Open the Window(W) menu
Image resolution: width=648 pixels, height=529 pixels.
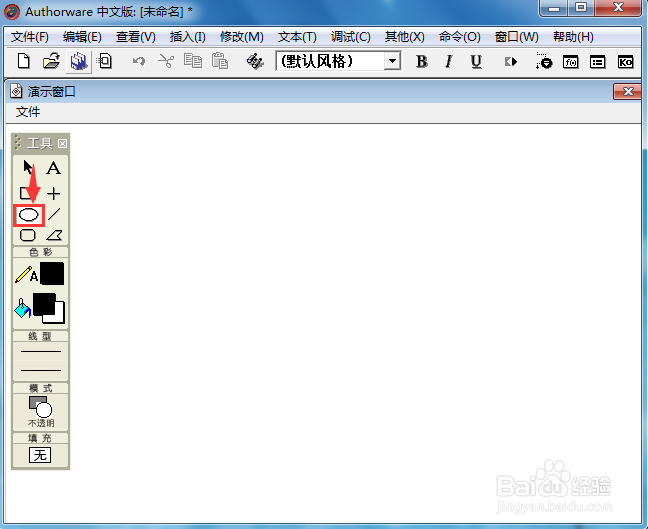click(517, 37)
